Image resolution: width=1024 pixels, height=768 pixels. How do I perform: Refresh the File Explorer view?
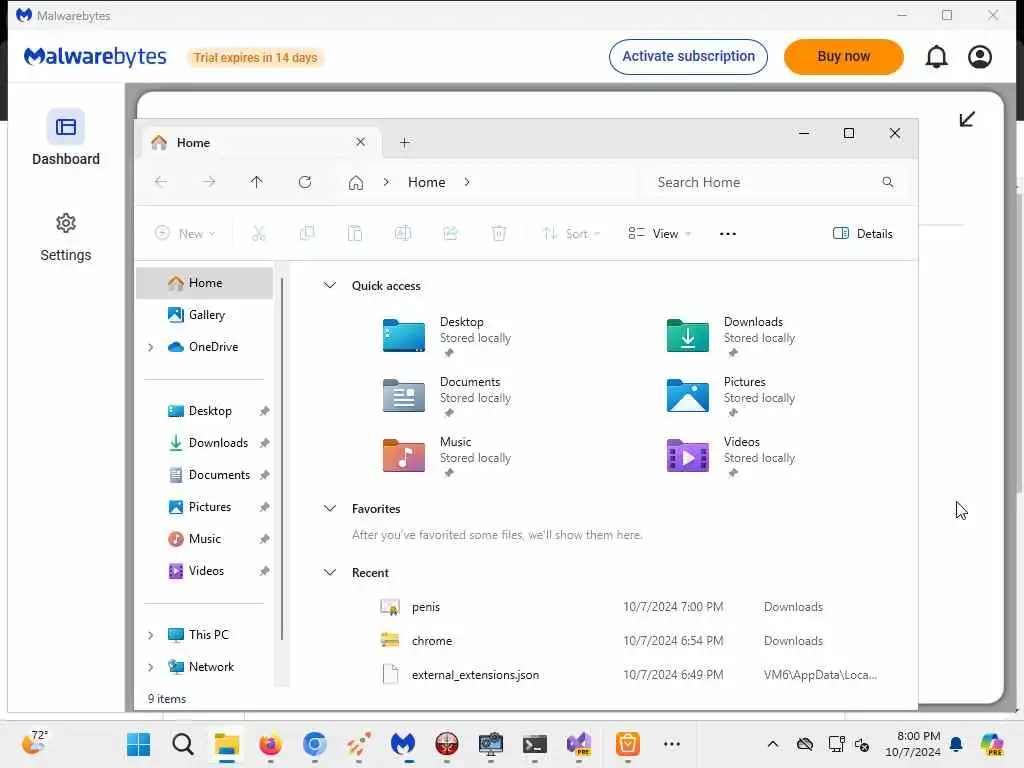305,182
